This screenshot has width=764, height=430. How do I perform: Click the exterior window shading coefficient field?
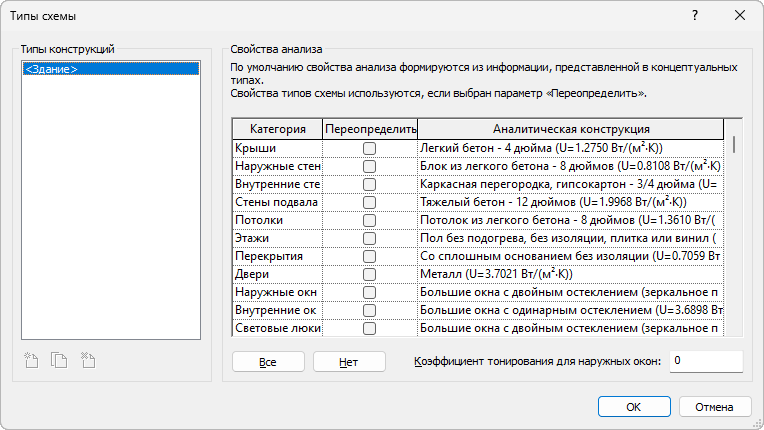click(x=705, y=361)
